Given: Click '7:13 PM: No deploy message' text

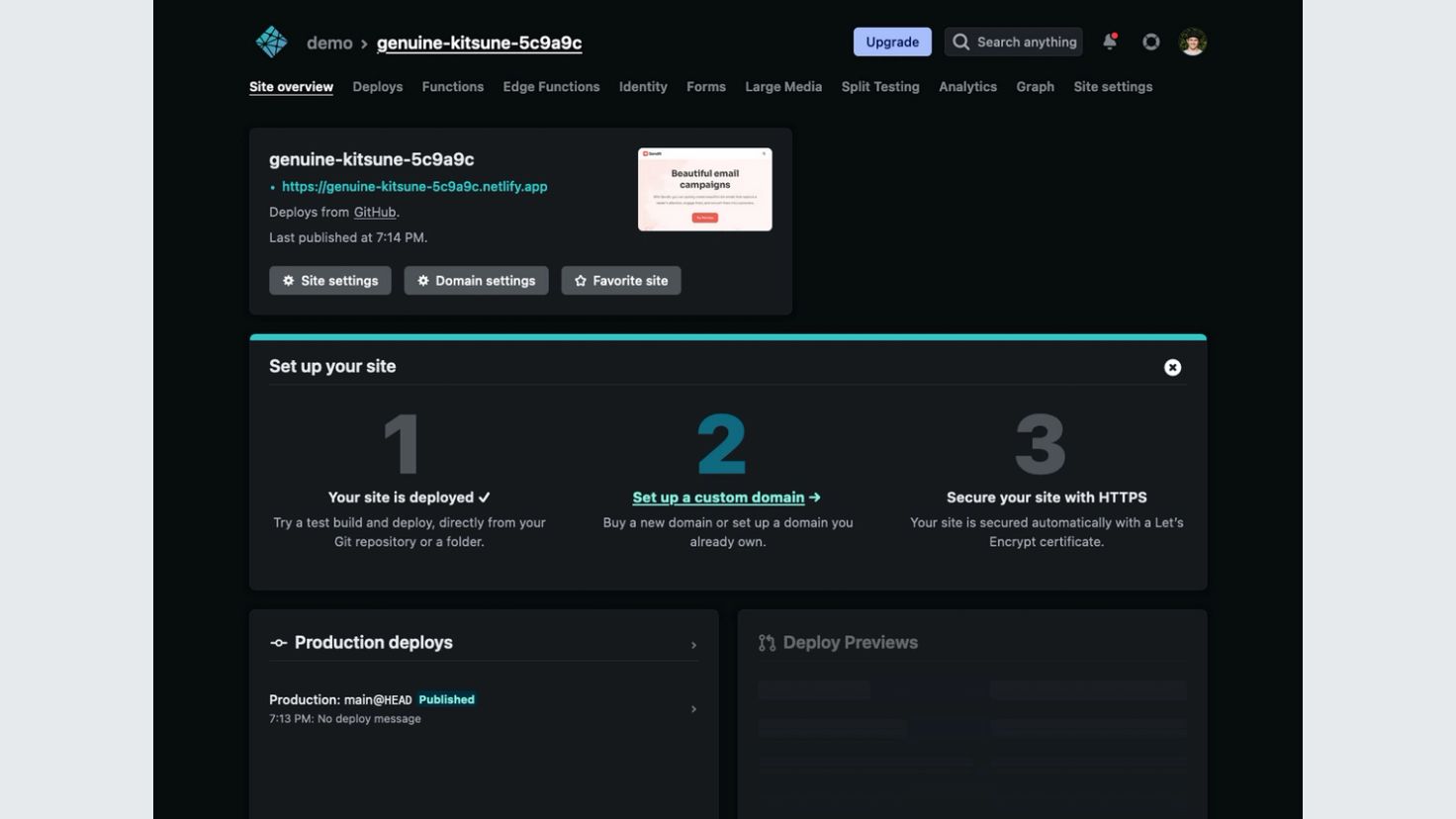Looking at the screenshot, I should coord(345,719).
